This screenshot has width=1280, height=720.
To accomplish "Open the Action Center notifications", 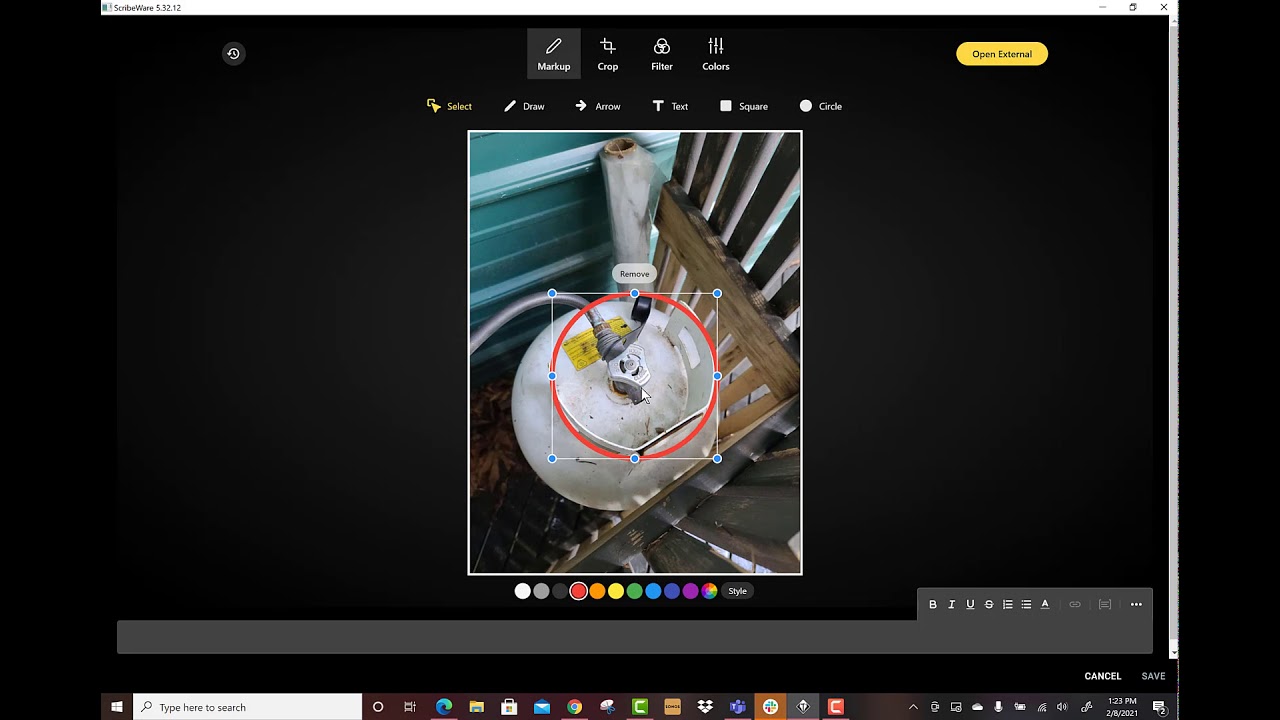I will coord(1159,707).
